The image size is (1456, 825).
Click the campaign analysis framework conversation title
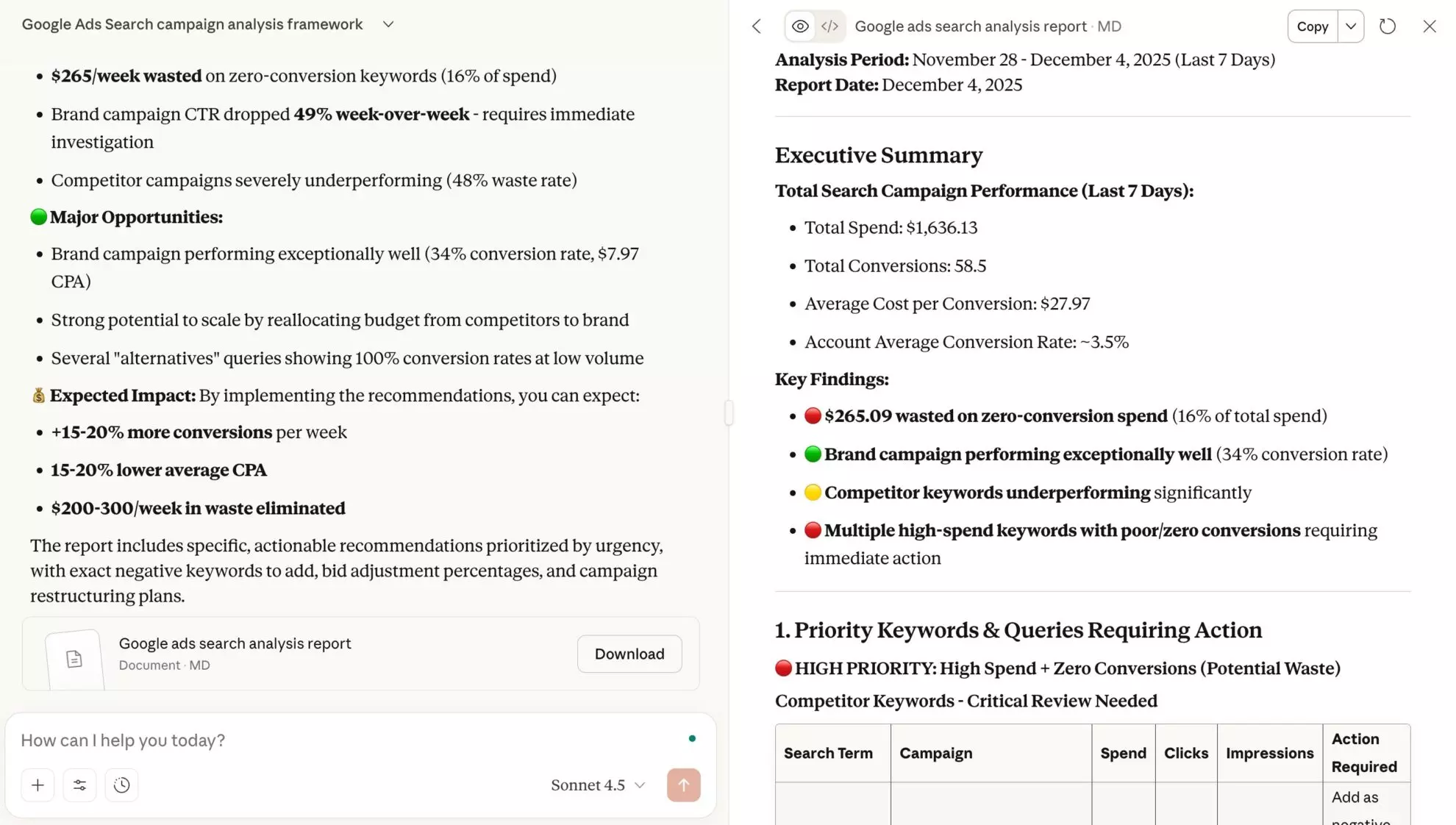tap(192, 24)
